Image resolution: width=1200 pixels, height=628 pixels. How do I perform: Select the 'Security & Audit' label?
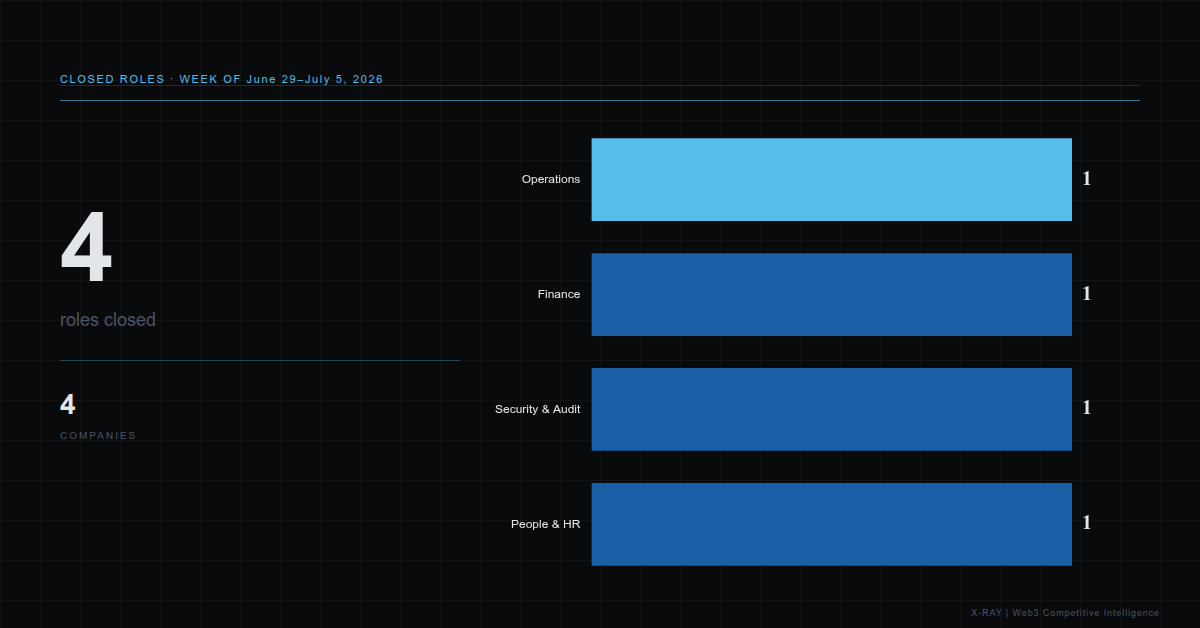538,409
